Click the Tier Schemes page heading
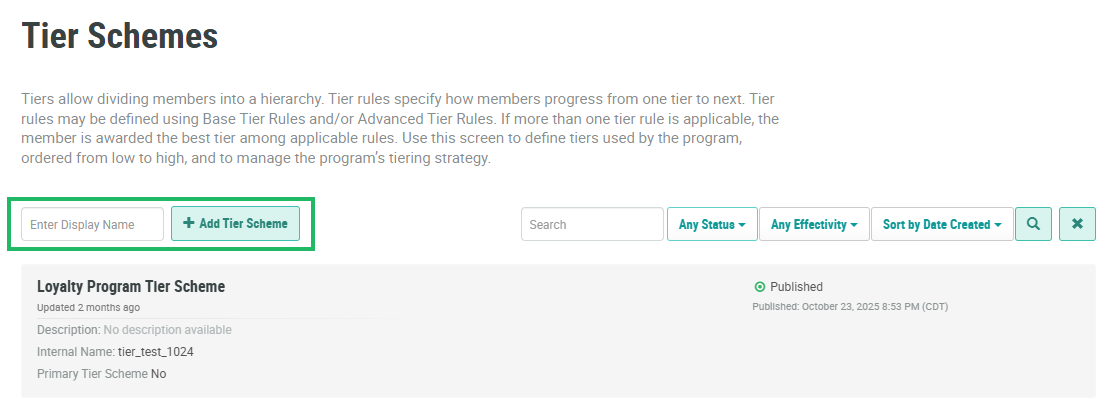The image size is (1110, 404). 120,36
